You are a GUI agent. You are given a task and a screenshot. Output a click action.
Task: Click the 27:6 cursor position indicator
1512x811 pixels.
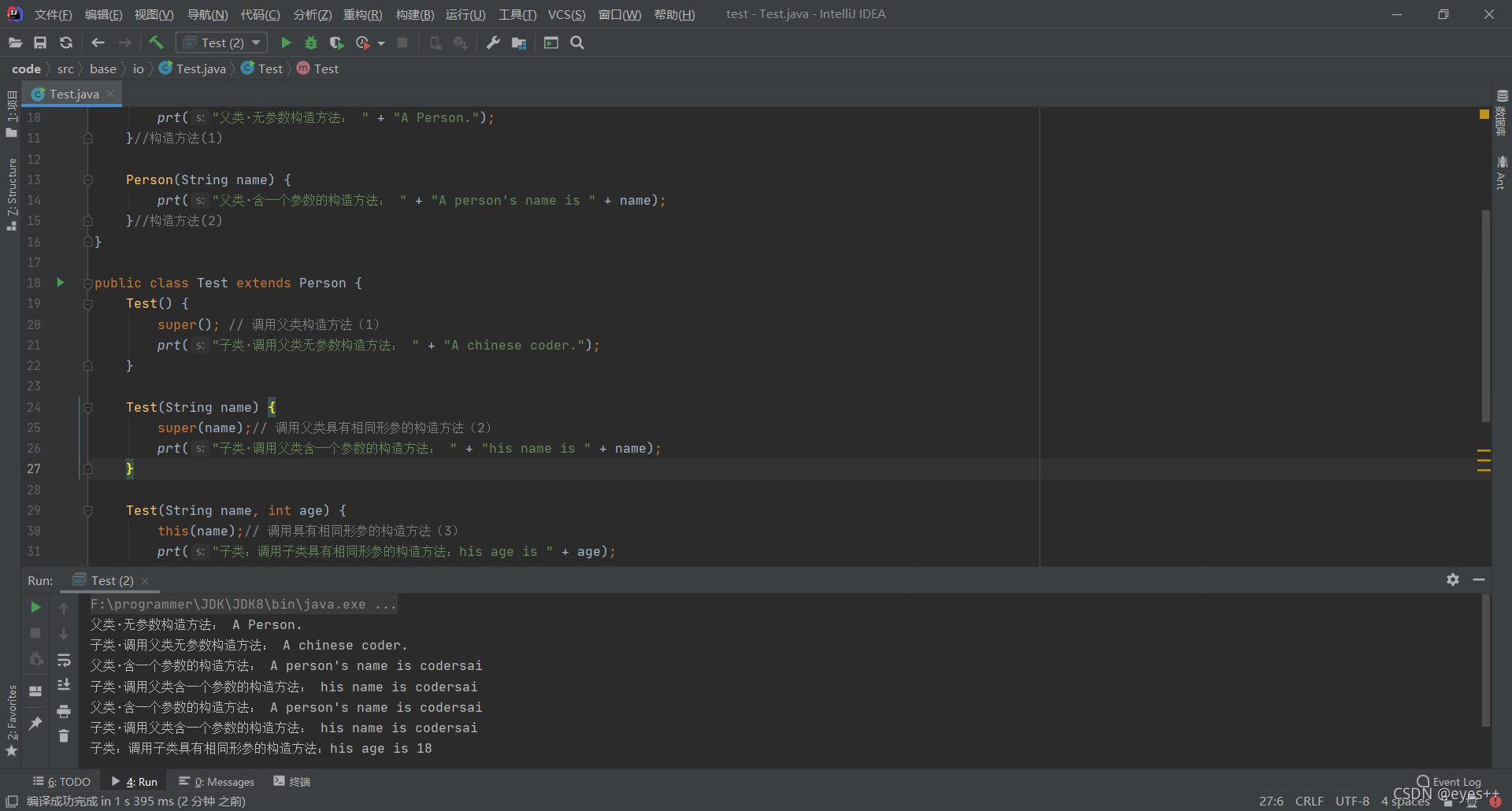[1271, 801]
